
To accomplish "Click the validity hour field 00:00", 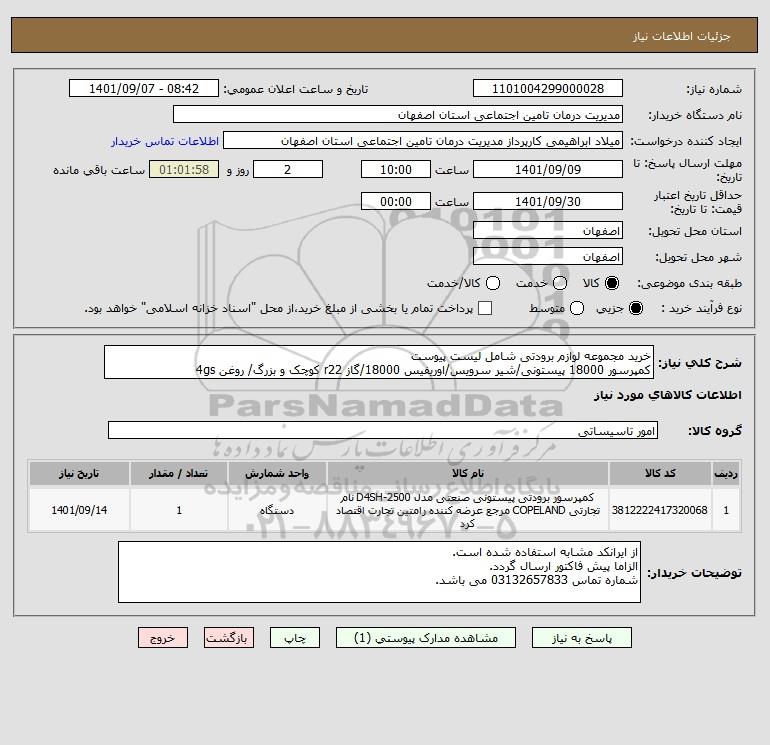I will pos(396,201).
